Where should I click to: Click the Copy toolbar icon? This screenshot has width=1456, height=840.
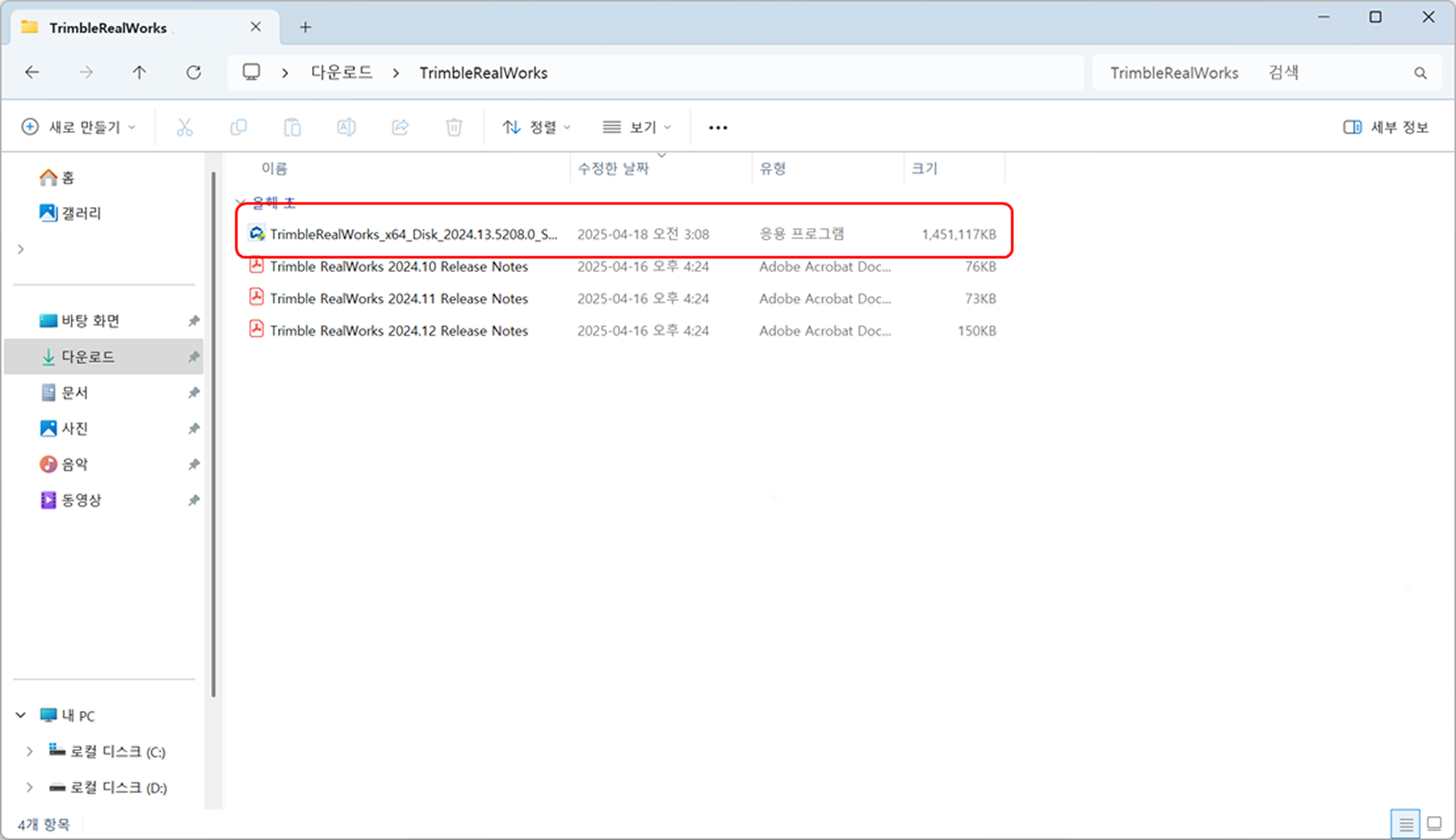(x=238, y=127)
